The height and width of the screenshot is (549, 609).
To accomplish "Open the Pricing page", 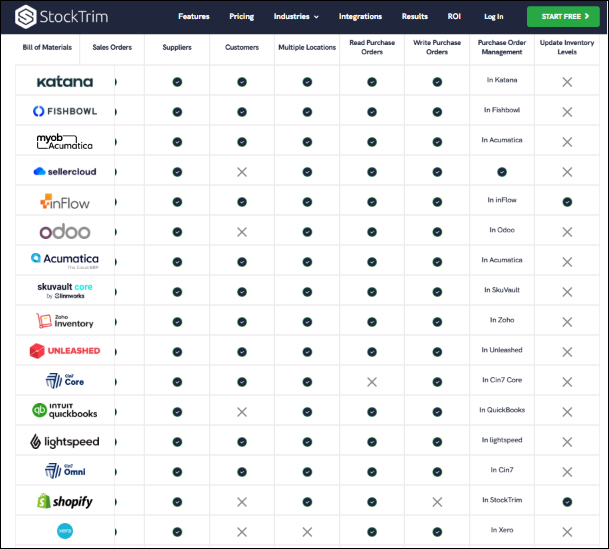I will click(x=242, y=16).
